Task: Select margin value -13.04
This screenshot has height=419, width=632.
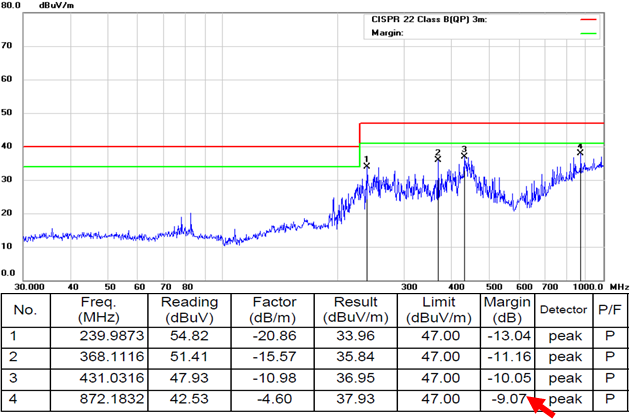Action: [x=509, y=336]
